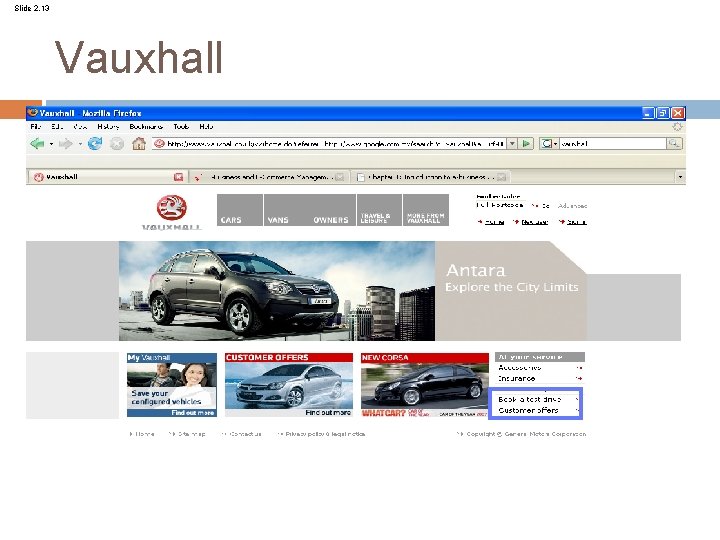Image resolution: width=720 pixels, height=540 pixels.
Task: Open the History menu
Action: (108, 127)
